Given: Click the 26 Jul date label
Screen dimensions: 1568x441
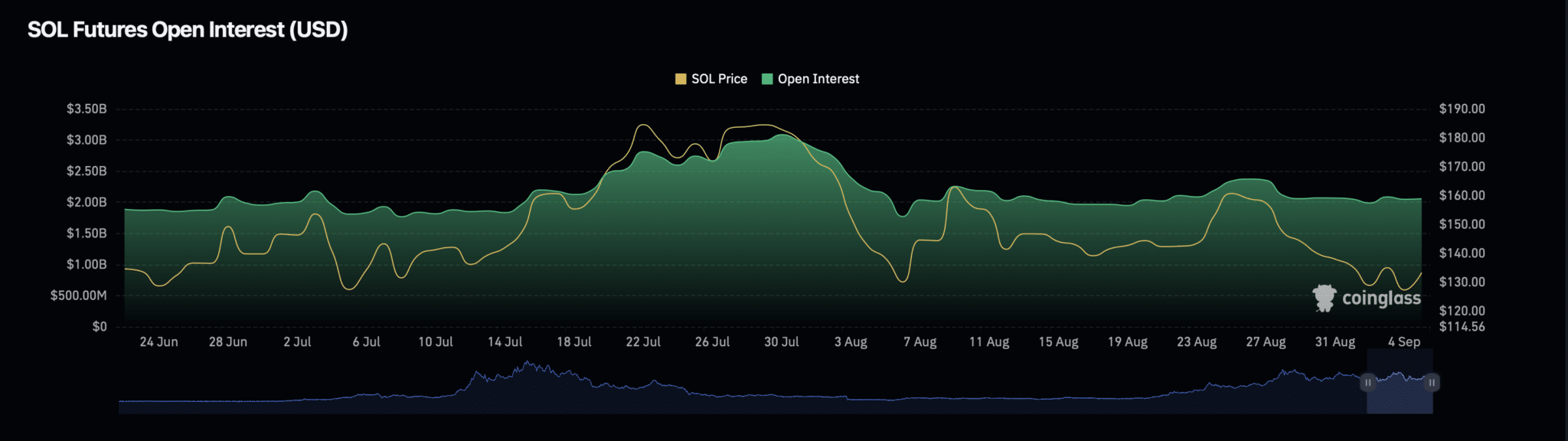Looking at the screenshot, I should coord(712,342).
